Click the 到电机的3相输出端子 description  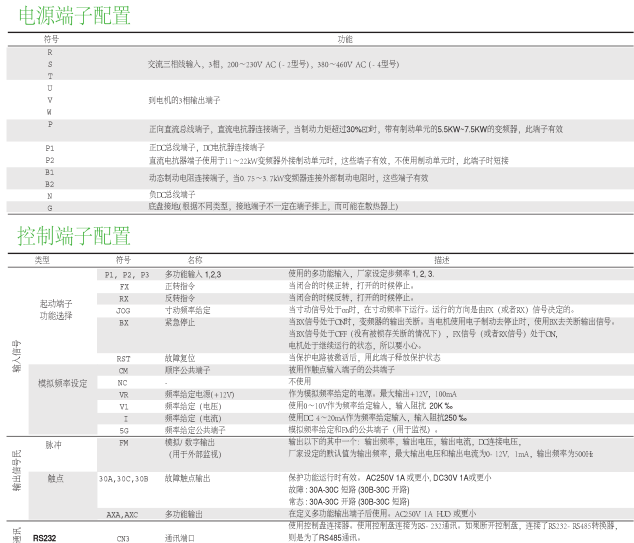(x=185, y=100)
